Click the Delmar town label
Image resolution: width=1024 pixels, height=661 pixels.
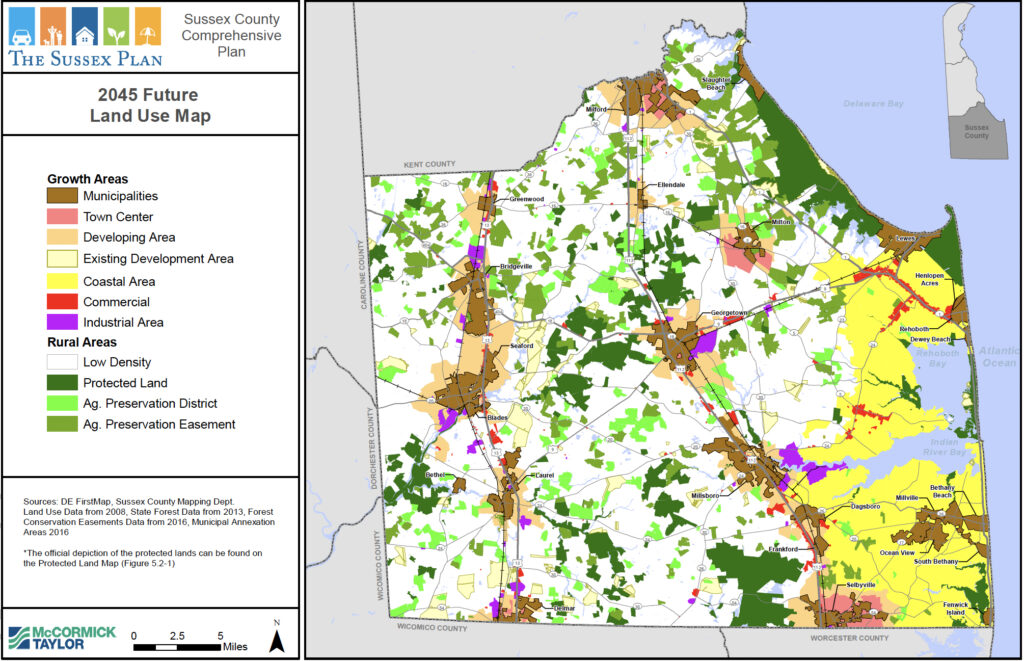pyautogui.click(x=564, y=608)
